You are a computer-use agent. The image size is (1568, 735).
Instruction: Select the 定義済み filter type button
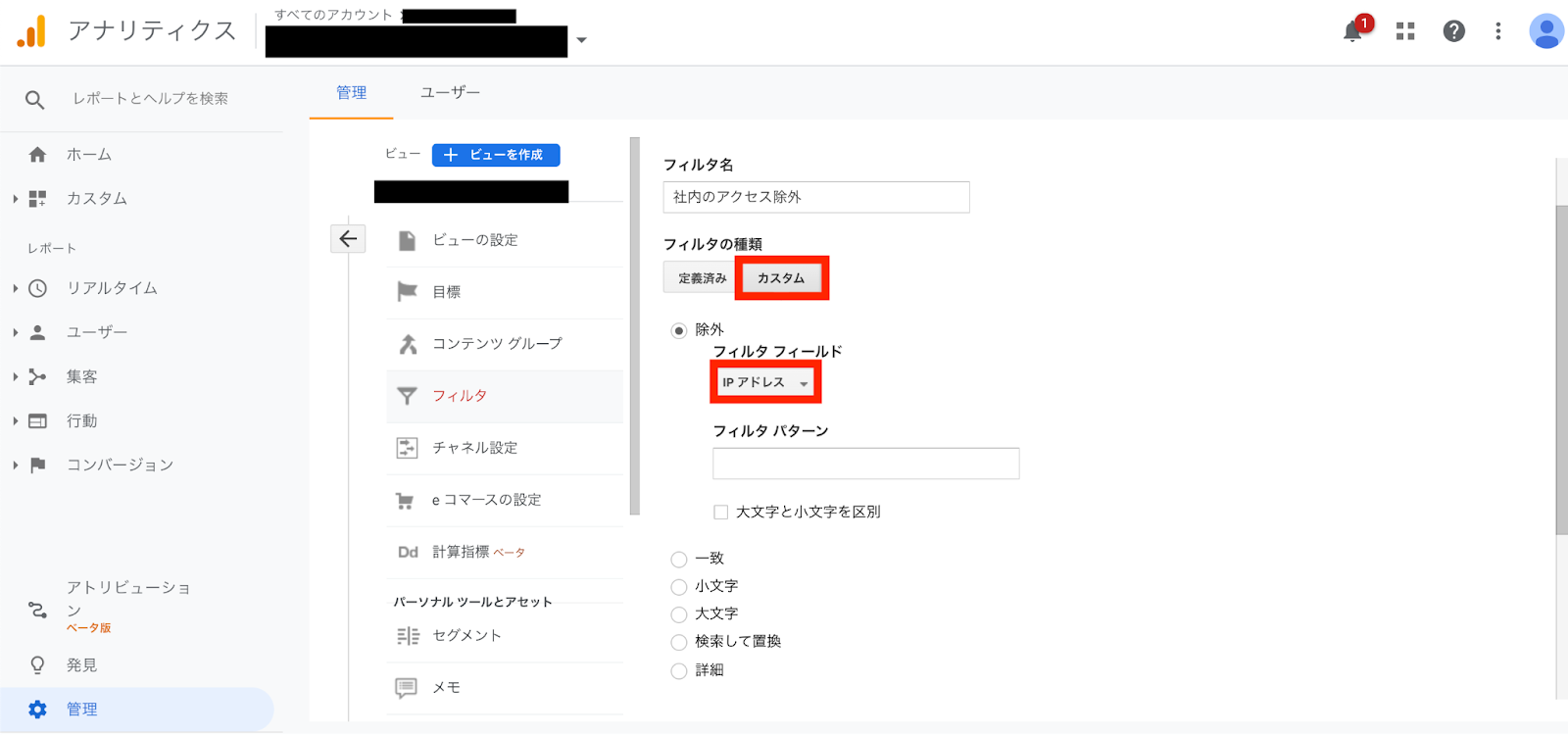tap(702, 278)
